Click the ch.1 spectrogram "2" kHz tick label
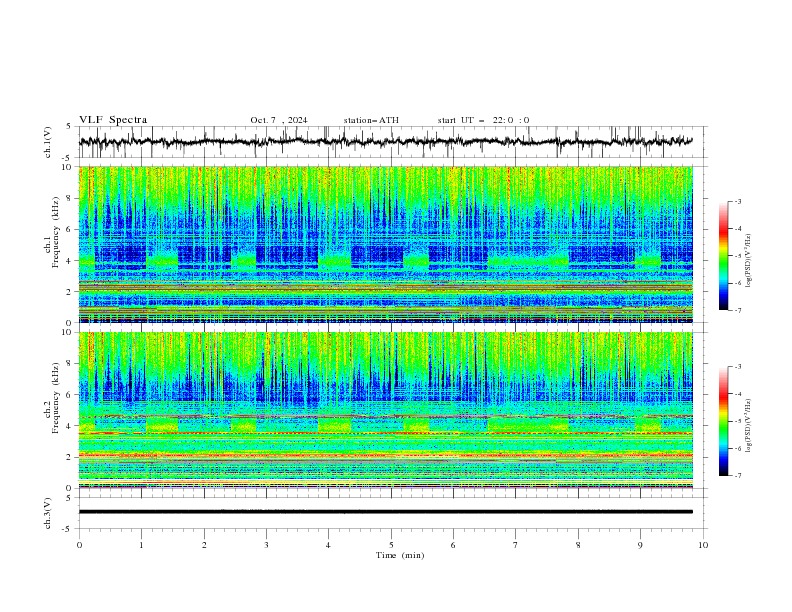The image size is (792, 612). [x=70, y=292]
